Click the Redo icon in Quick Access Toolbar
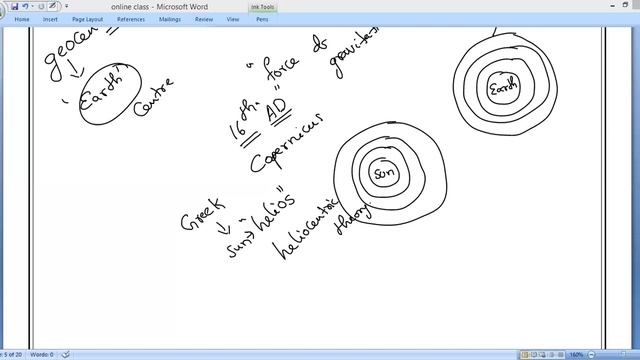This screenshot has width=640, height=360. click(41, 6)
